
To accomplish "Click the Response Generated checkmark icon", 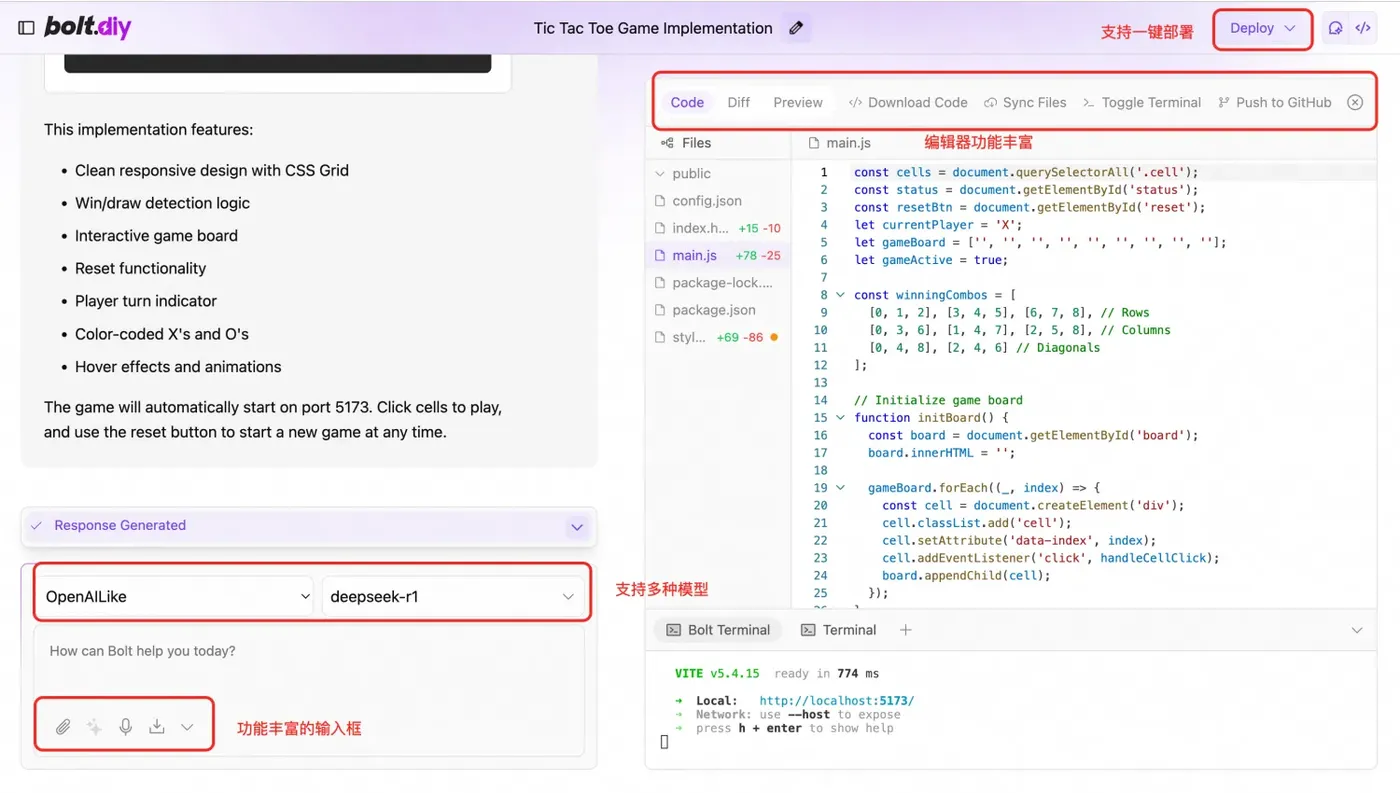I will click(37, 525).
